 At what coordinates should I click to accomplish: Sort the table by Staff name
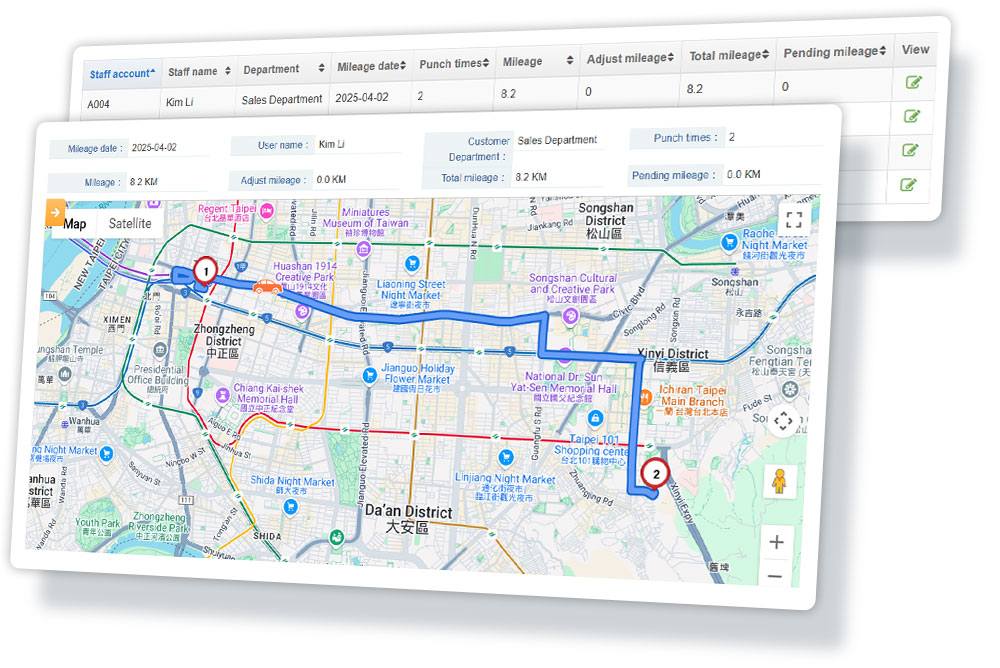click(198, 71)
